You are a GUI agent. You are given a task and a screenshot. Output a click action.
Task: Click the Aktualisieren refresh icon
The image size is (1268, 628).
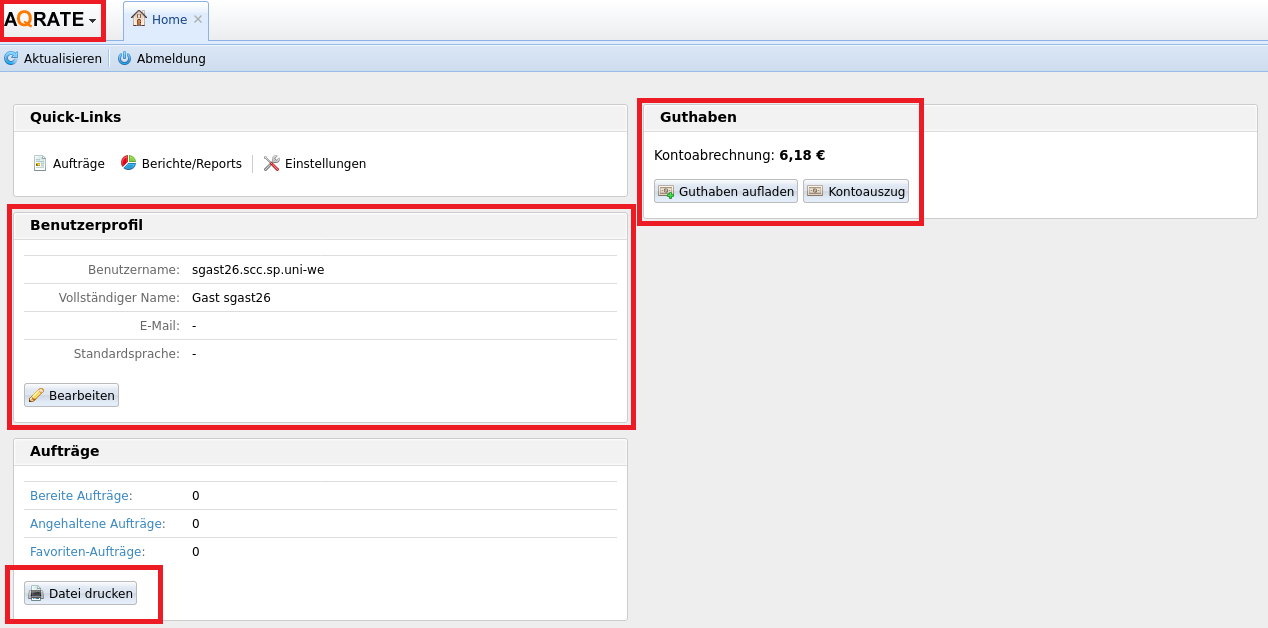tap(11, 59)
